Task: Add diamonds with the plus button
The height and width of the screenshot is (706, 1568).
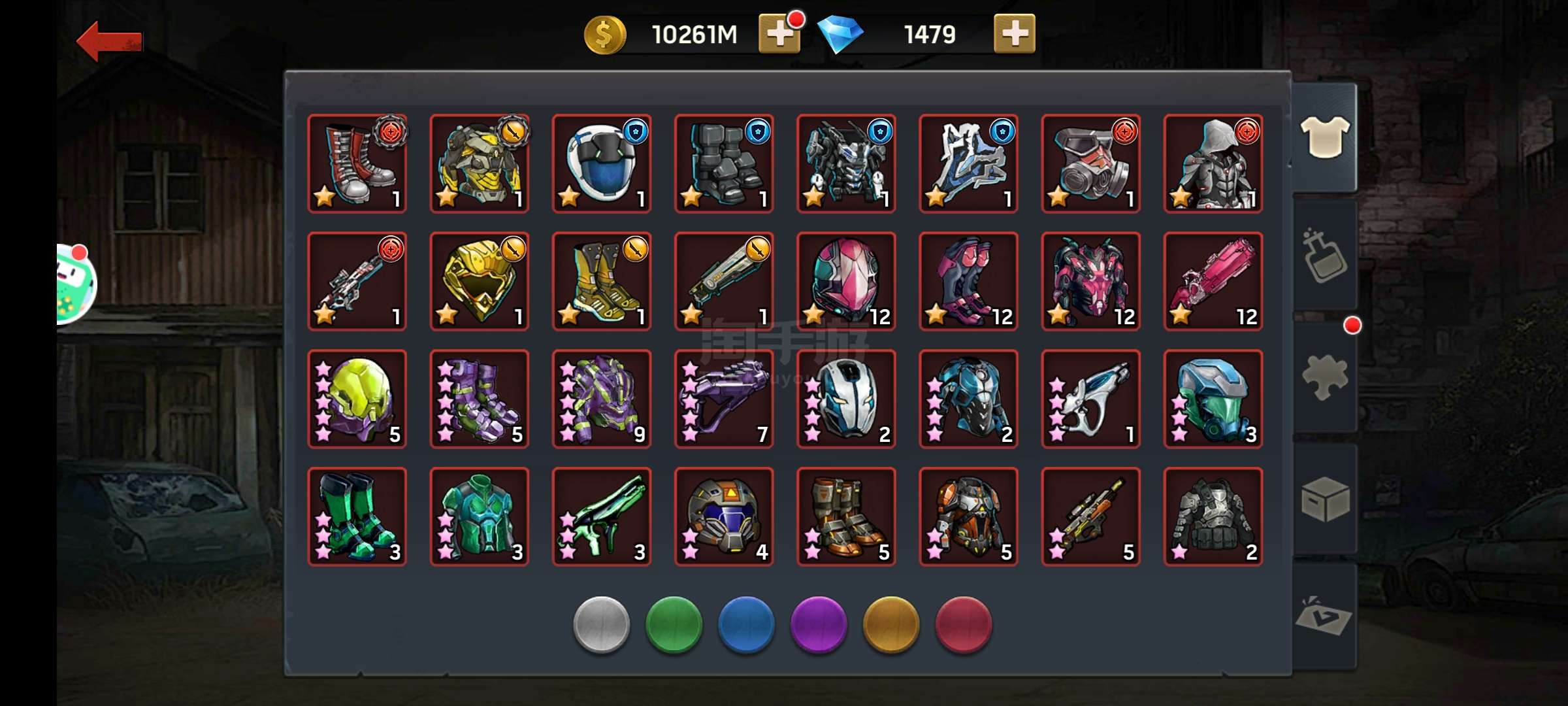Action: tap(1014, 33)
